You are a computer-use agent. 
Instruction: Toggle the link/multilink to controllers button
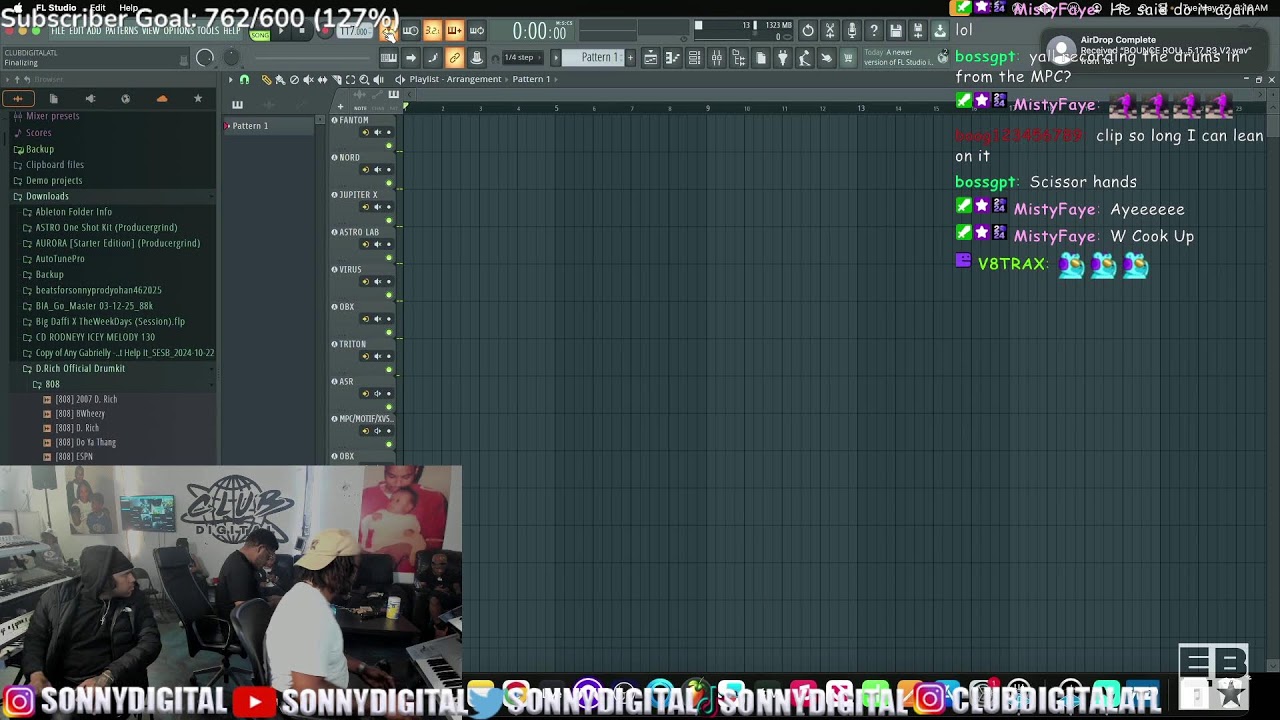pyautogui.click(x=455, y=58)
